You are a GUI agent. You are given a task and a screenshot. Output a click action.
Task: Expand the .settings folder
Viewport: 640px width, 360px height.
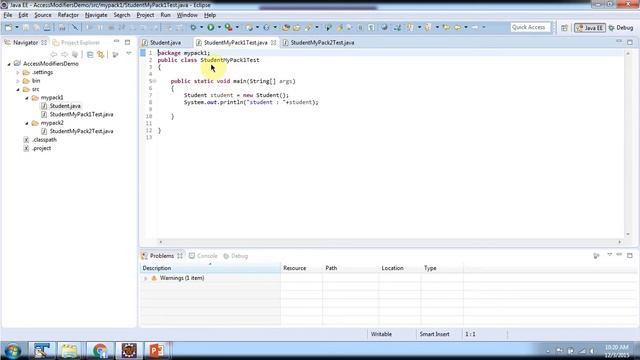point(18,73)
